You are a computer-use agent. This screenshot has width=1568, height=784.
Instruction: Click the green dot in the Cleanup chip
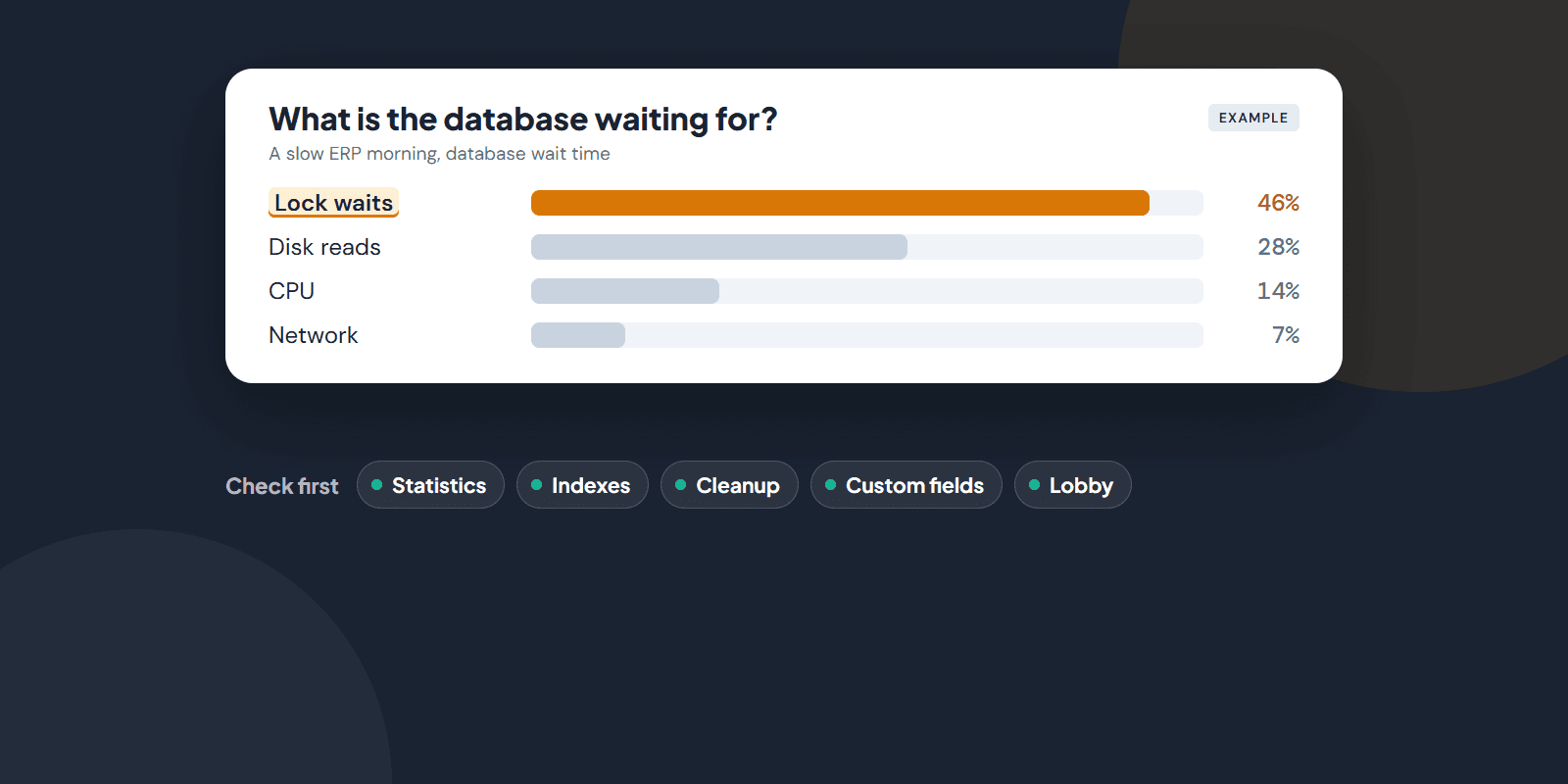point(680,485)
